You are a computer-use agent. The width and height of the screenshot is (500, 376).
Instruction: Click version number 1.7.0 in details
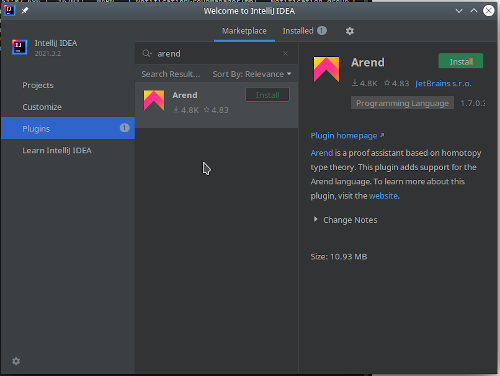tap(473, 103)
